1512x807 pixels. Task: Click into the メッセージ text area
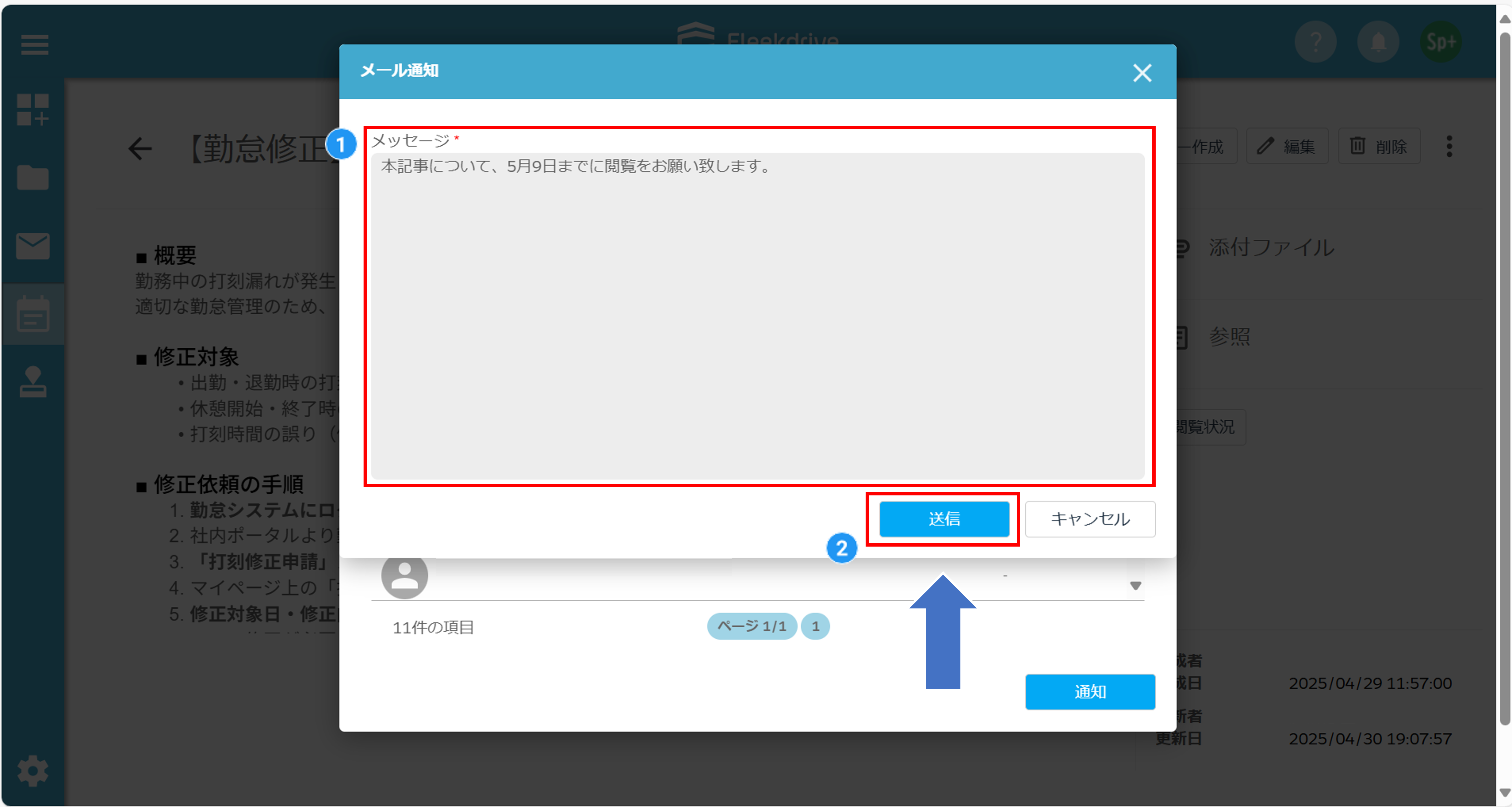coord(757,316)
